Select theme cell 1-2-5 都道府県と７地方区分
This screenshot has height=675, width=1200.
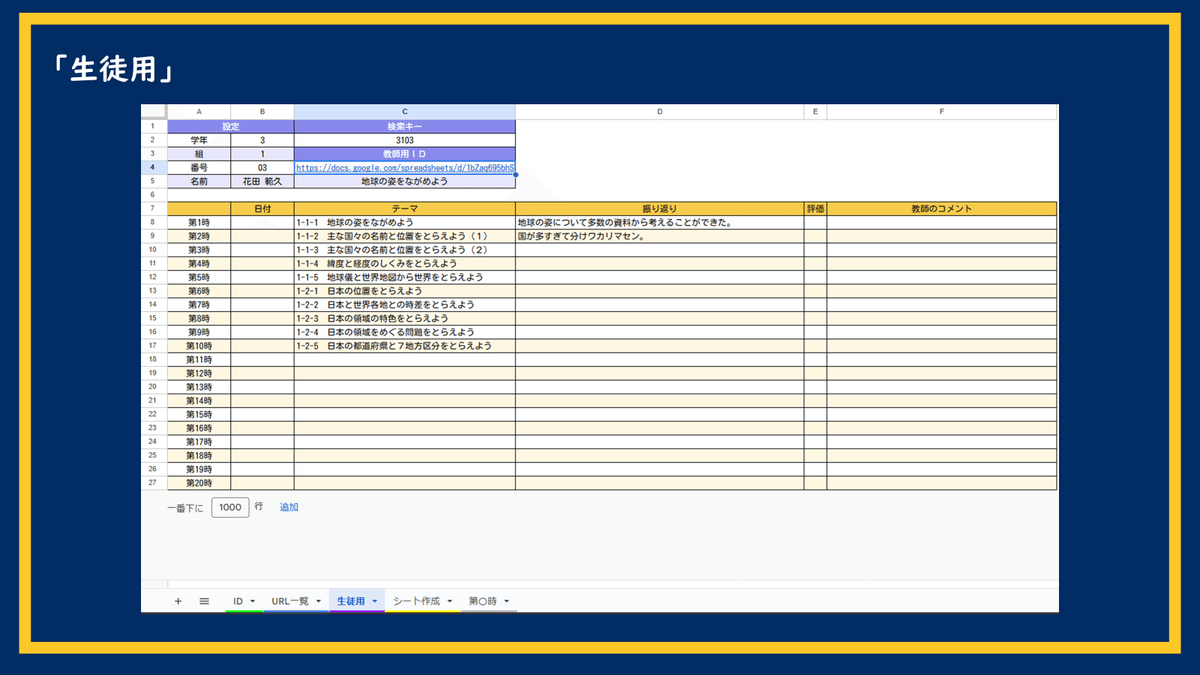coord(405,345)
